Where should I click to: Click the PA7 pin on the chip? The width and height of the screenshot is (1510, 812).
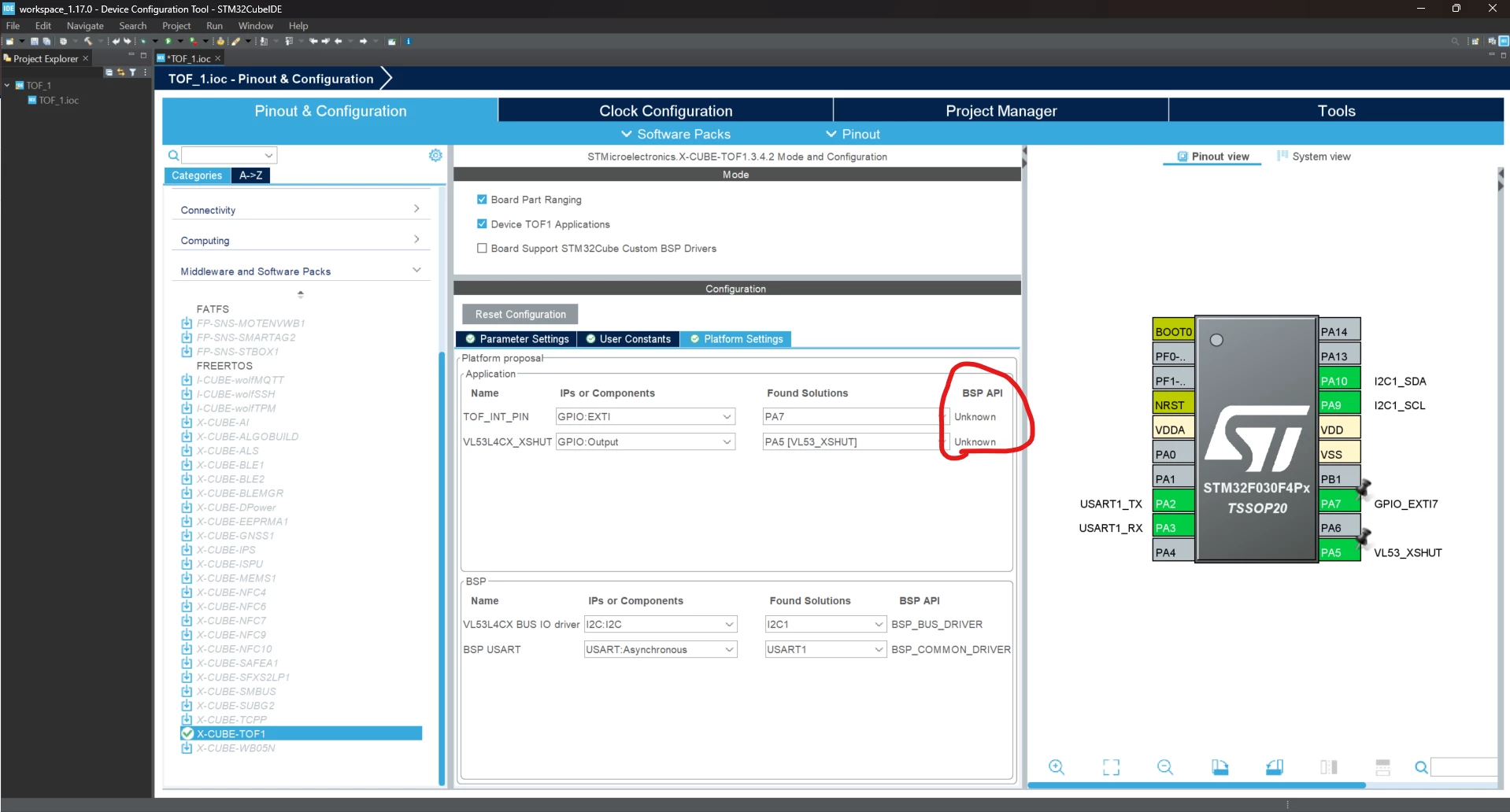(1339, 504)
